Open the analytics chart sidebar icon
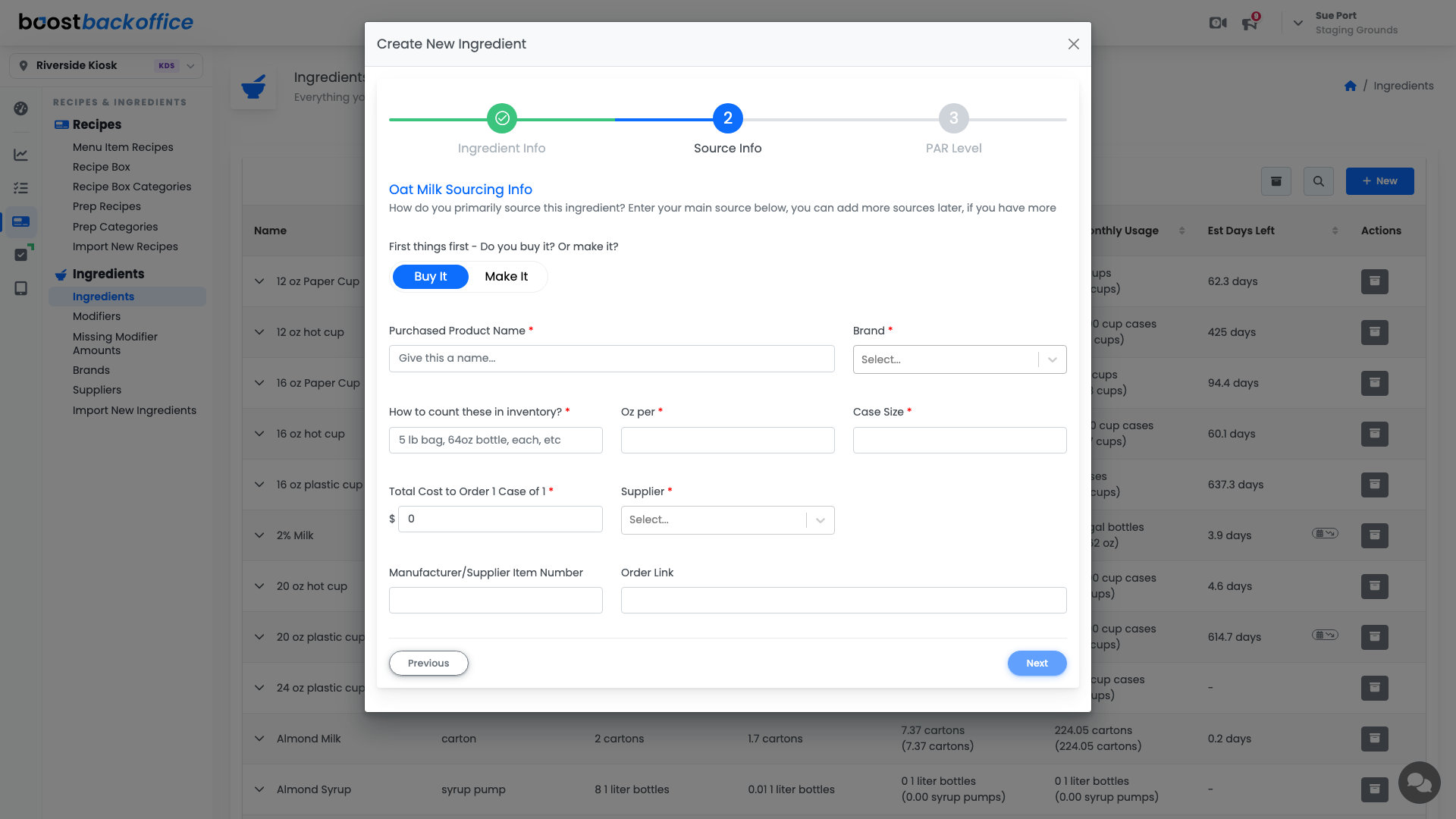Screen dimensions: 1456x819 tap(21, 155)
